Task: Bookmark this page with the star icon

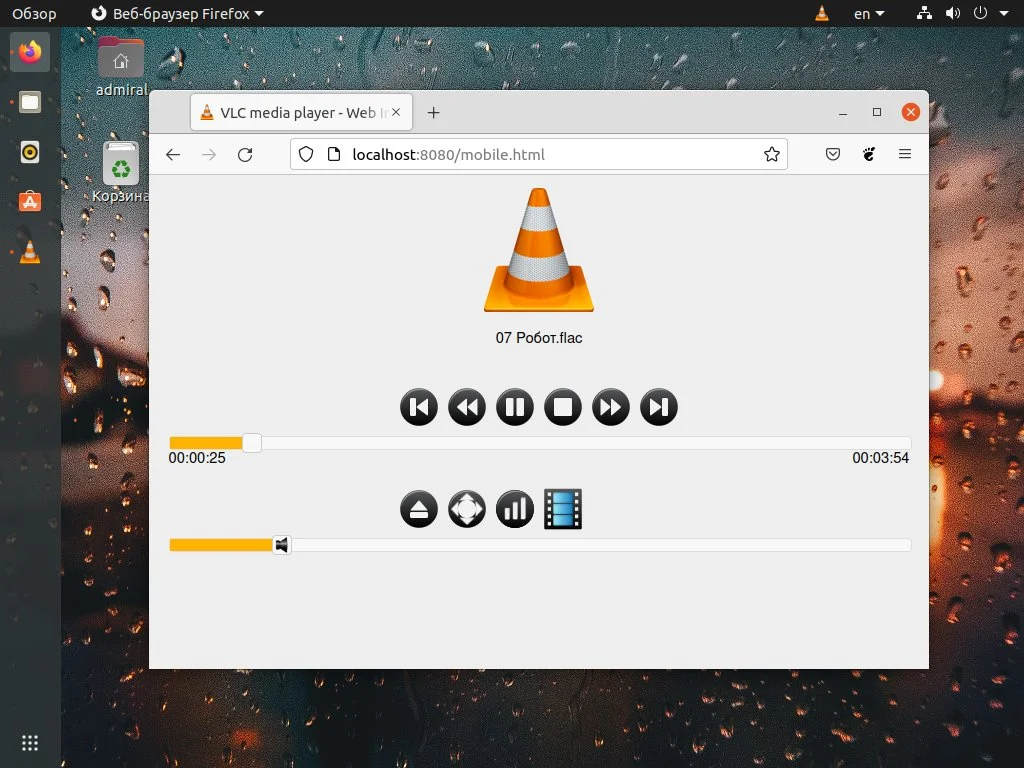Action: [x=771, y=154]
